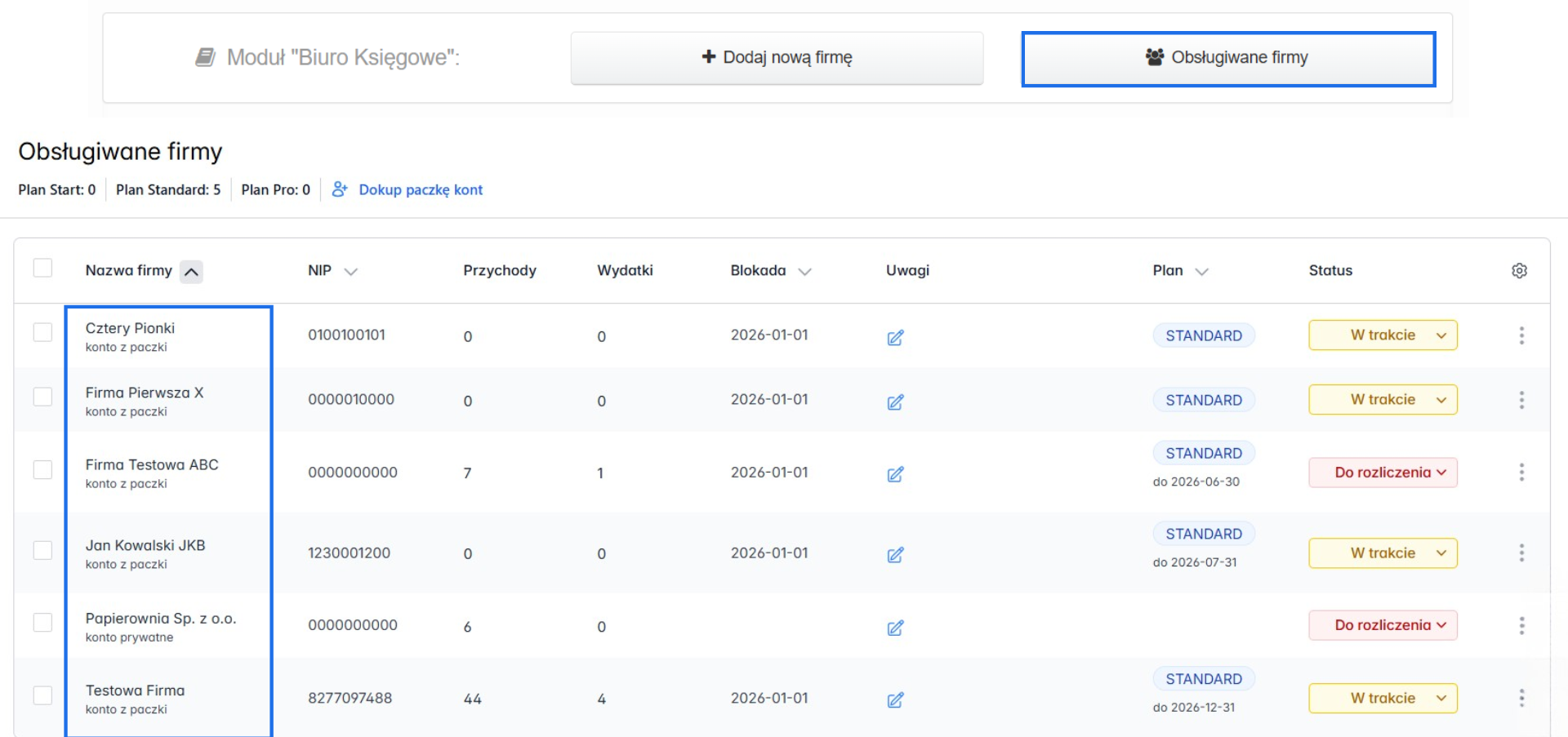Click the STANDARD plan badge for Firma Pierwsza X
The width and height of the screenshot is (1568, 737).
click(1203, 400)
